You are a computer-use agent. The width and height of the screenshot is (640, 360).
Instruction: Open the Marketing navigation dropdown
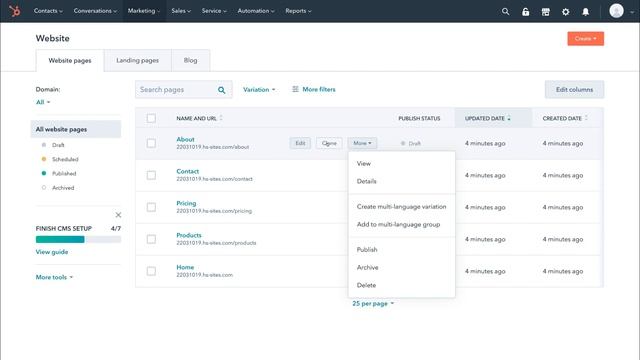tap(144, 11)
